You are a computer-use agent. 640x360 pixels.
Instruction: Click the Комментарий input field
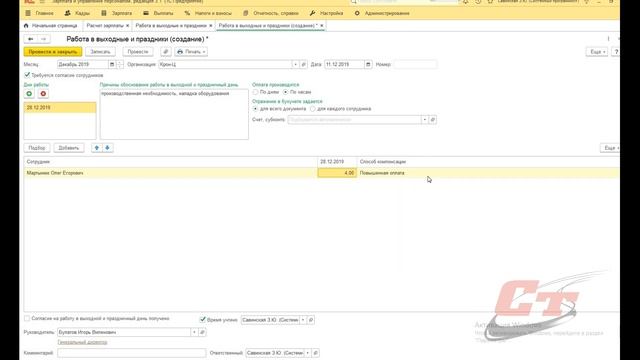pos(131,353)
